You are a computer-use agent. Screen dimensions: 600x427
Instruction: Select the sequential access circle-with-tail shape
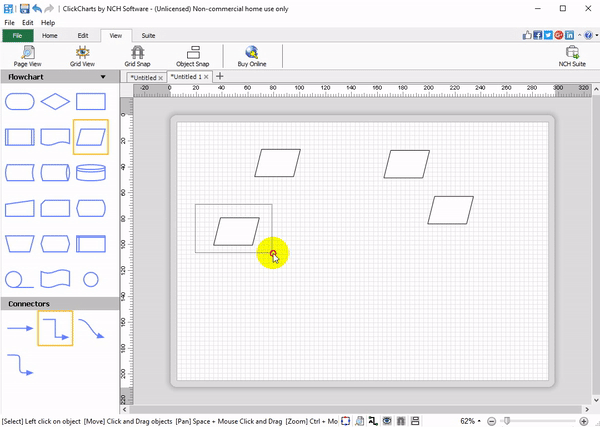pos(20,279)
